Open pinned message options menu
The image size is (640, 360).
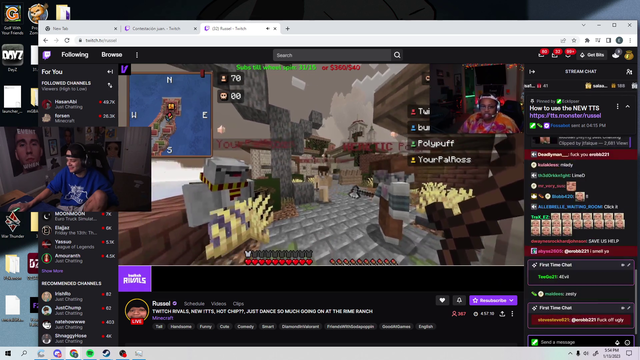[618, 107]
